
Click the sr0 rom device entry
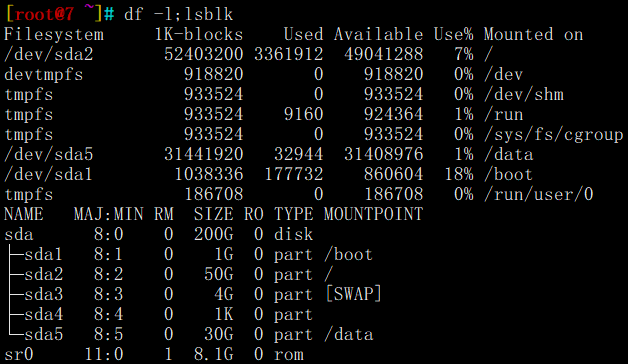(x=19, y=355)
